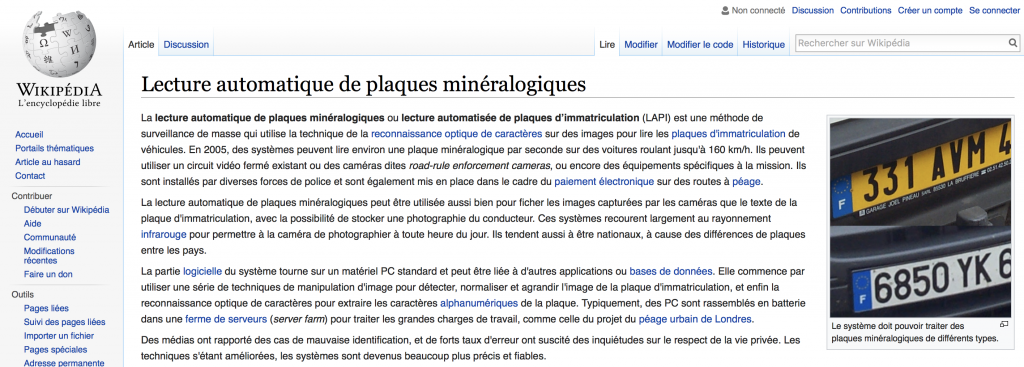
Task: Open the infrarouge article link
Action: pyautogui.click(x=164, y=233)
